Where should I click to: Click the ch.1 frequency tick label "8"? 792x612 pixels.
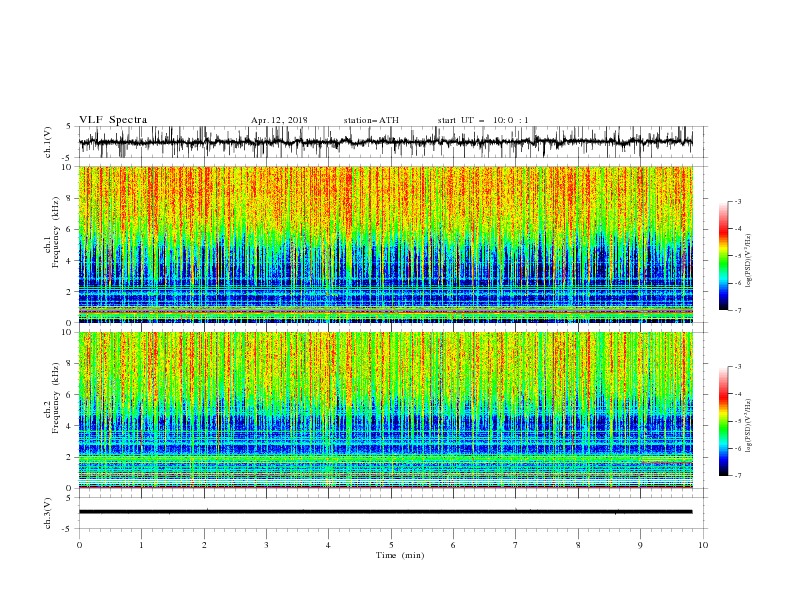click(70, 198)
